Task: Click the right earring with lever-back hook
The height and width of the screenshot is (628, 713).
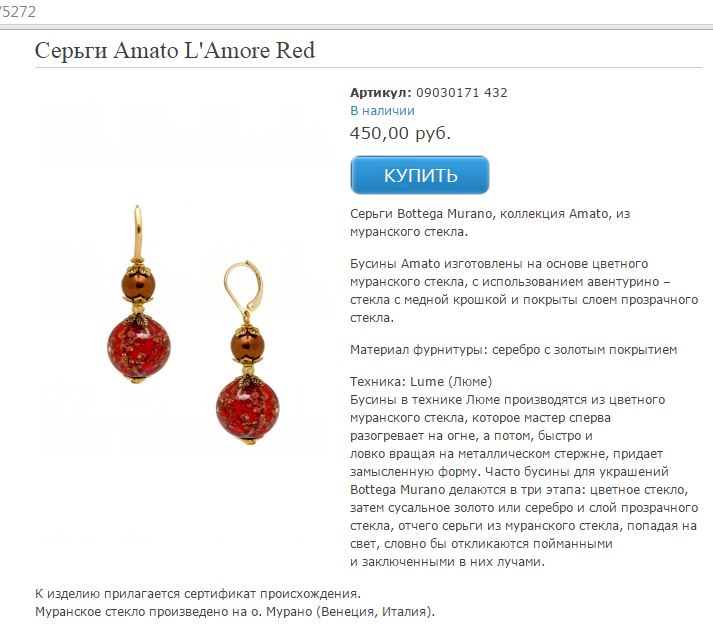Action: (x=248, y=352)
